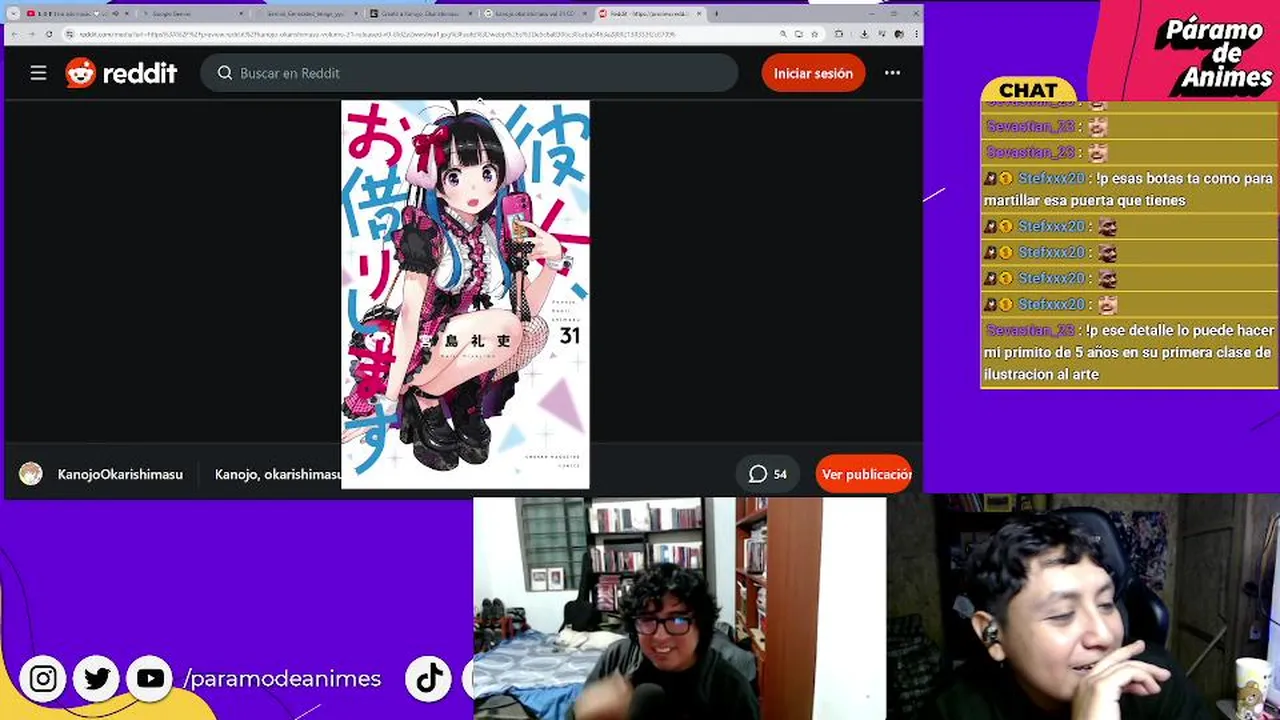This screenshot has width=1280, height=720.
Task: Reload the page with the refresh icon
Action: [x=49, y=34]
